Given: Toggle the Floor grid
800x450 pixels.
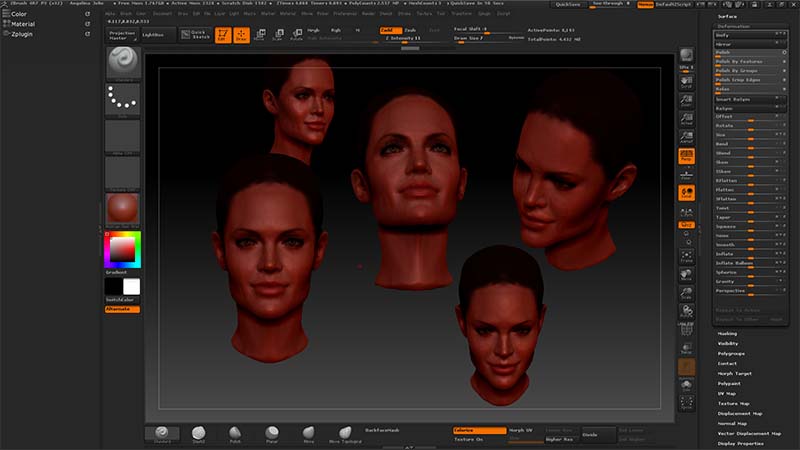Looking at the screenshot, I should coord(686,175).
